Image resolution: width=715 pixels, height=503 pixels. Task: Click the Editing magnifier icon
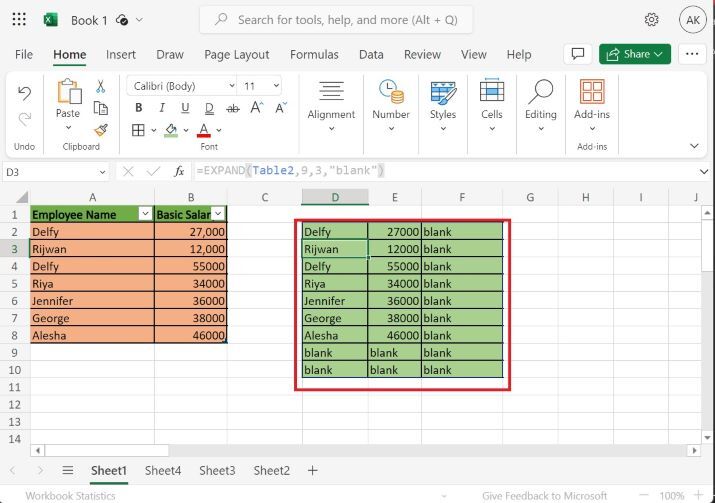tap(540, 91)
